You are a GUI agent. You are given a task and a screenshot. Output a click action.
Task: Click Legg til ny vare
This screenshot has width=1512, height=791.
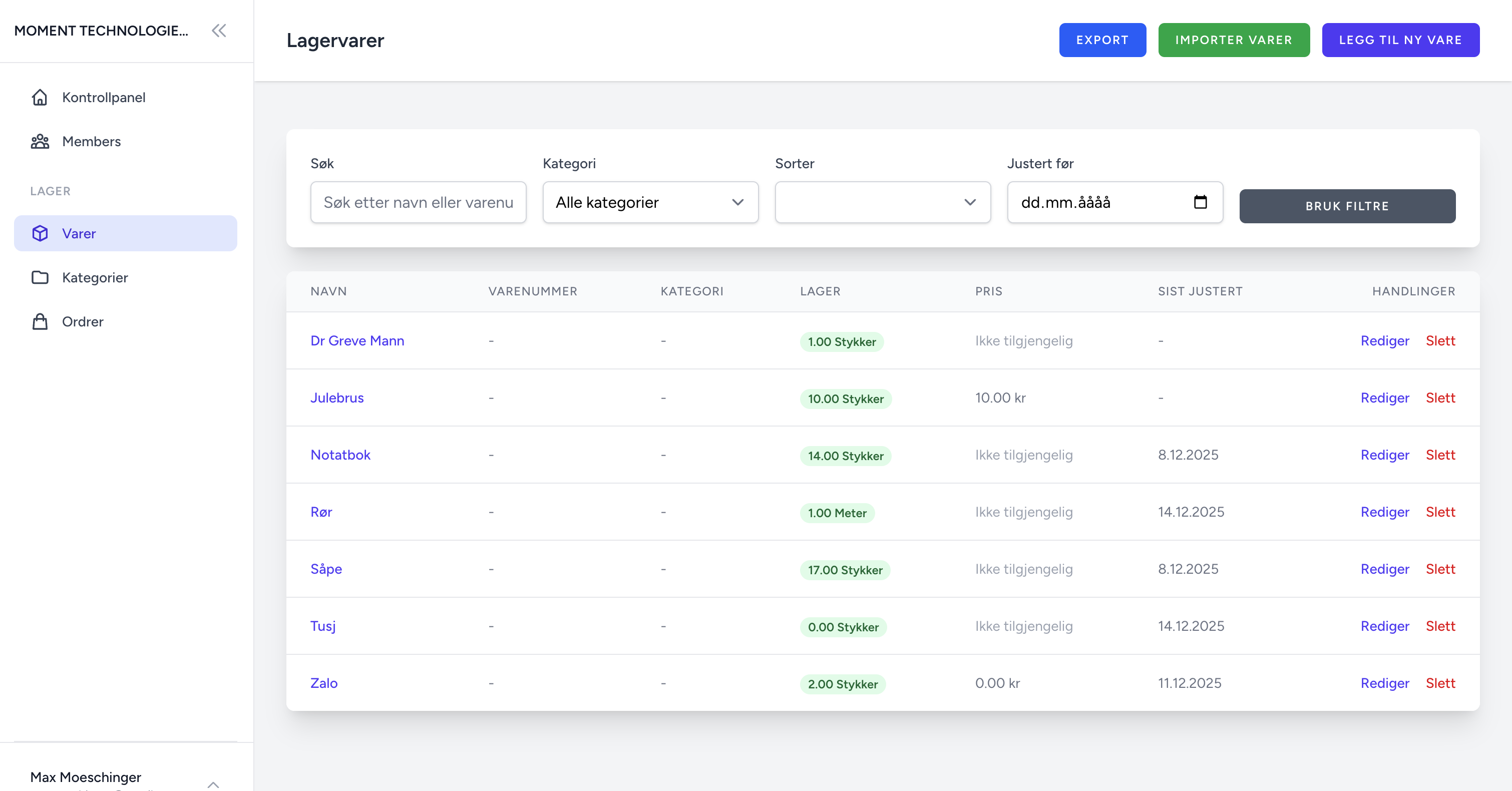[1400, 40]
